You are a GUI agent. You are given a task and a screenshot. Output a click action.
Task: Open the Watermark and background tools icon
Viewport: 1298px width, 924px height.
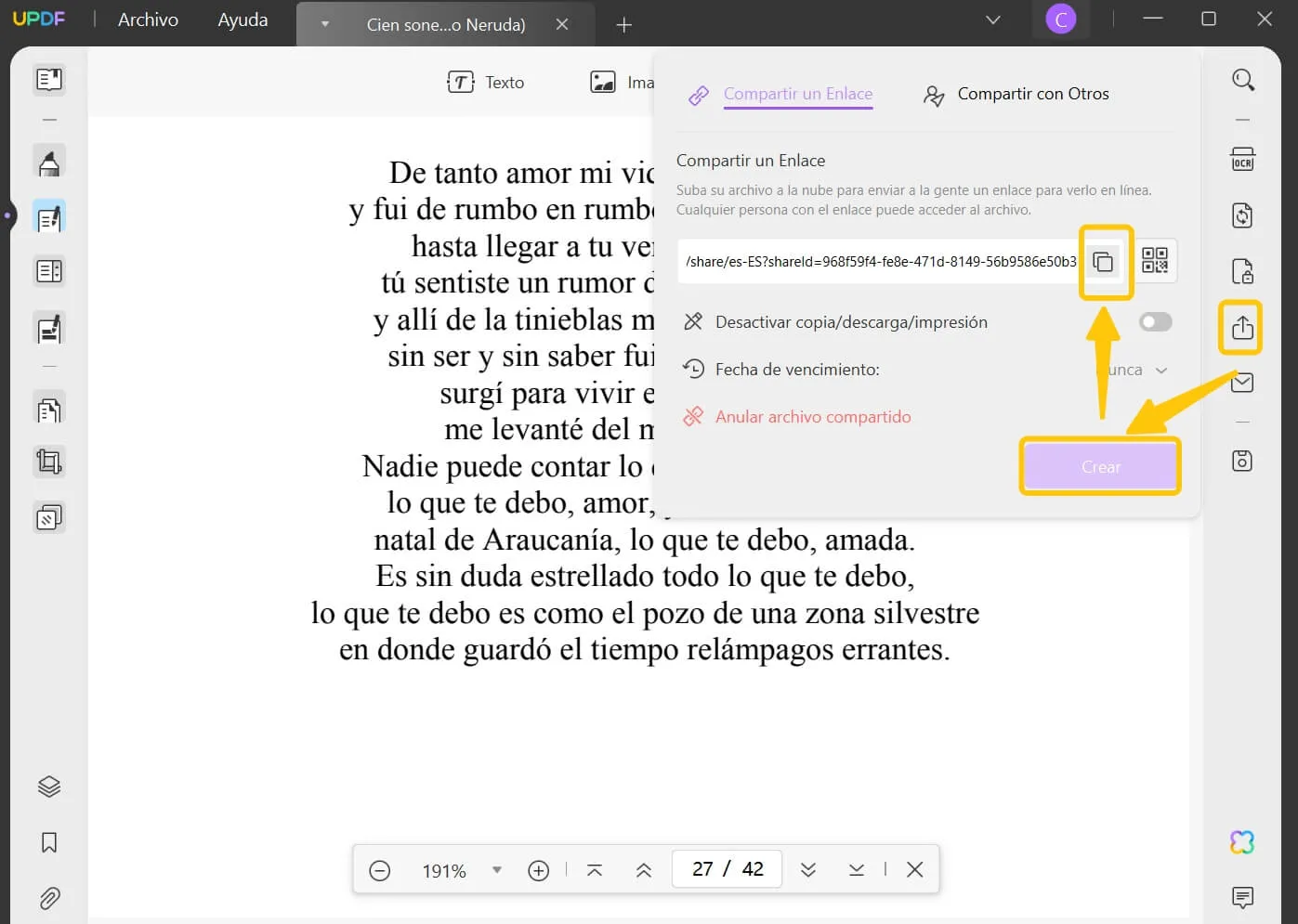[x=49, y=517]
